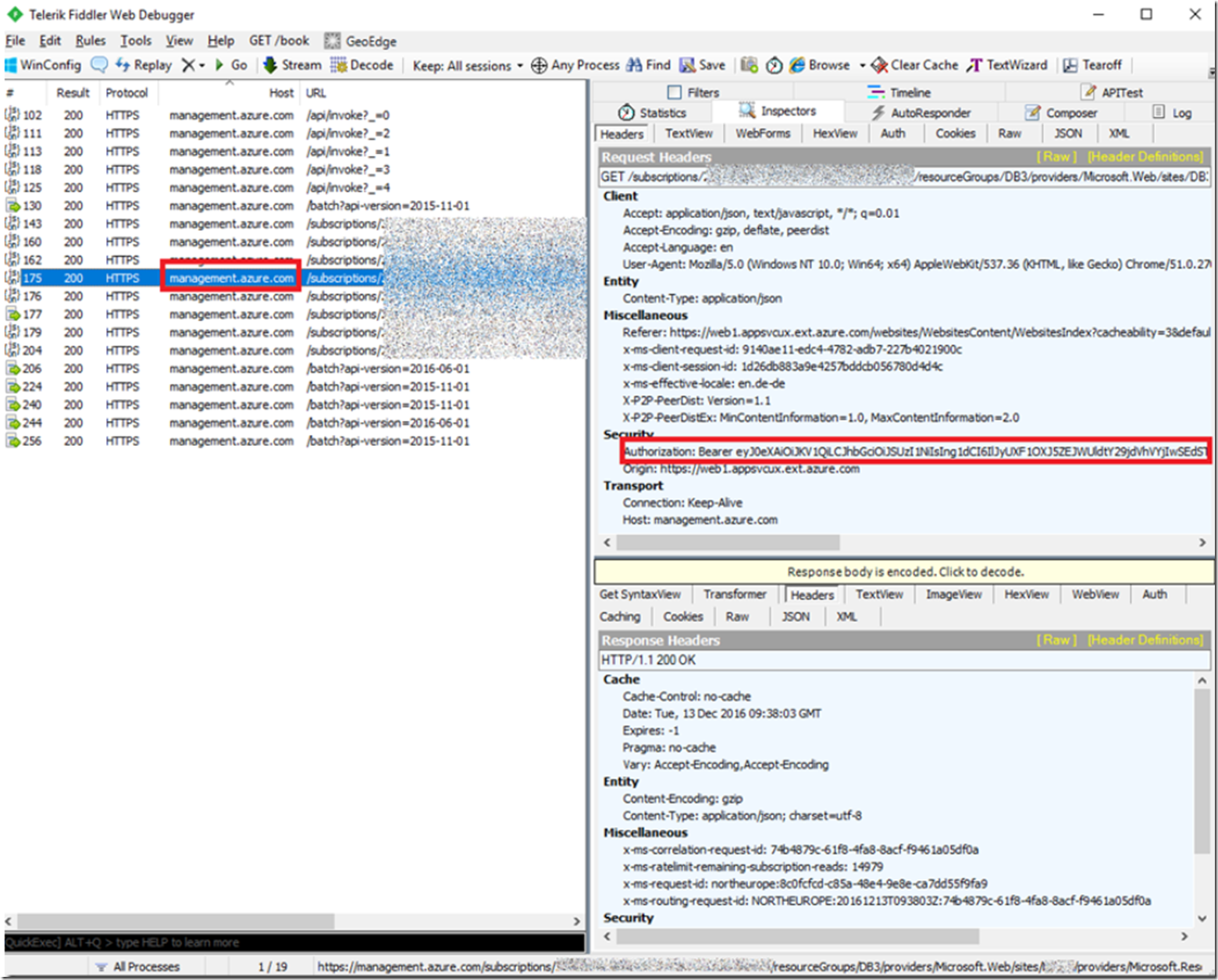Switch to request TextView tab
1218x980 pixels.
tap(689, 134)
